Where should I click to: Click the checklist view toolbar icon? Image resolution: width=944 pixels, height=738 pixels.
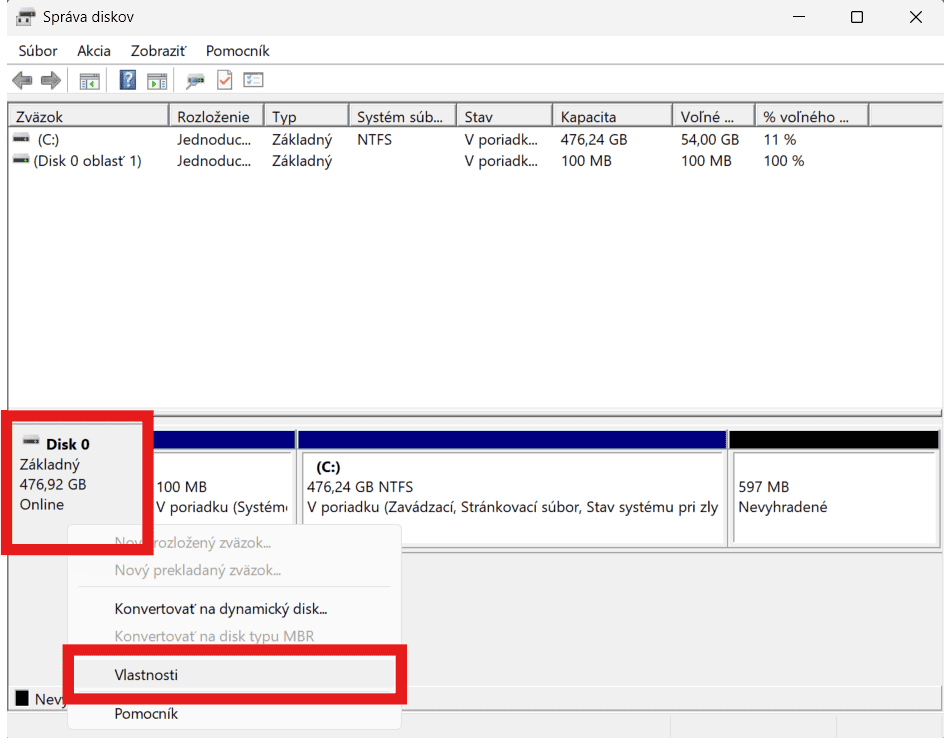pyautogui.click(x=254, y=81)
